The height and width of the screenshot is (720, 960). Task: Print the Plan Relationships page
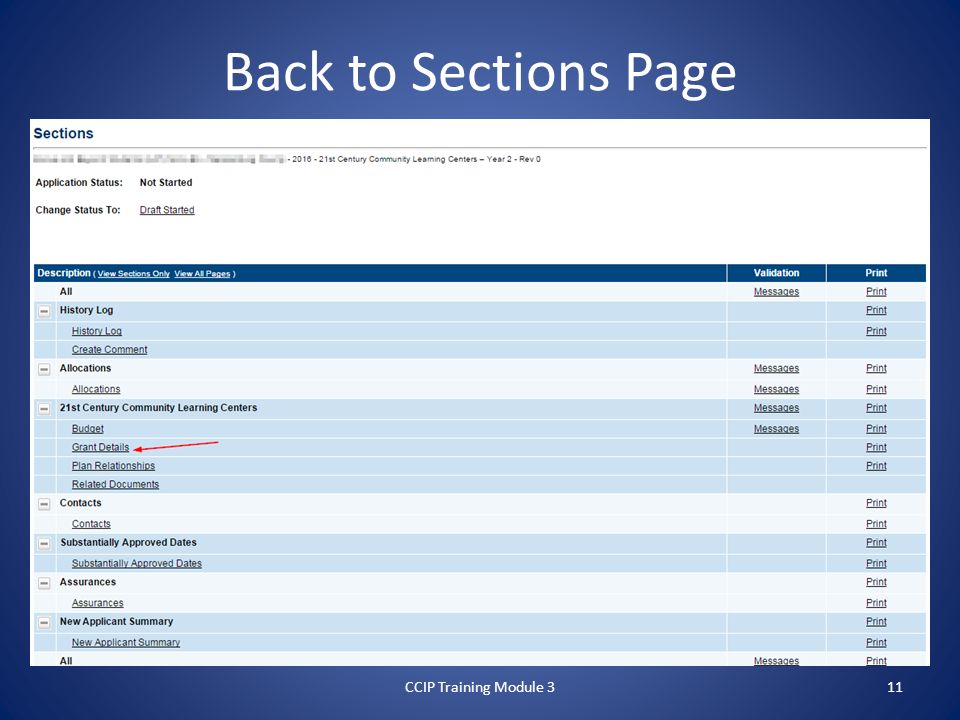tap(876, 466)
